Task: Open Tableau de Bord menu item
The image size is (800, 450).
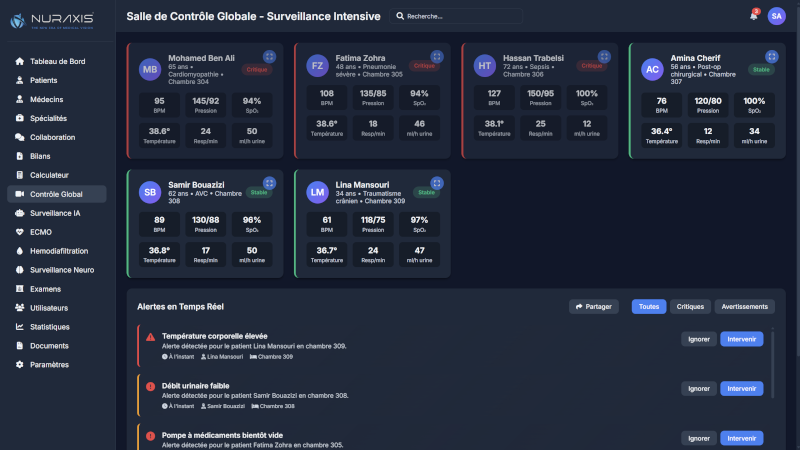Action: tap(58, 61)
